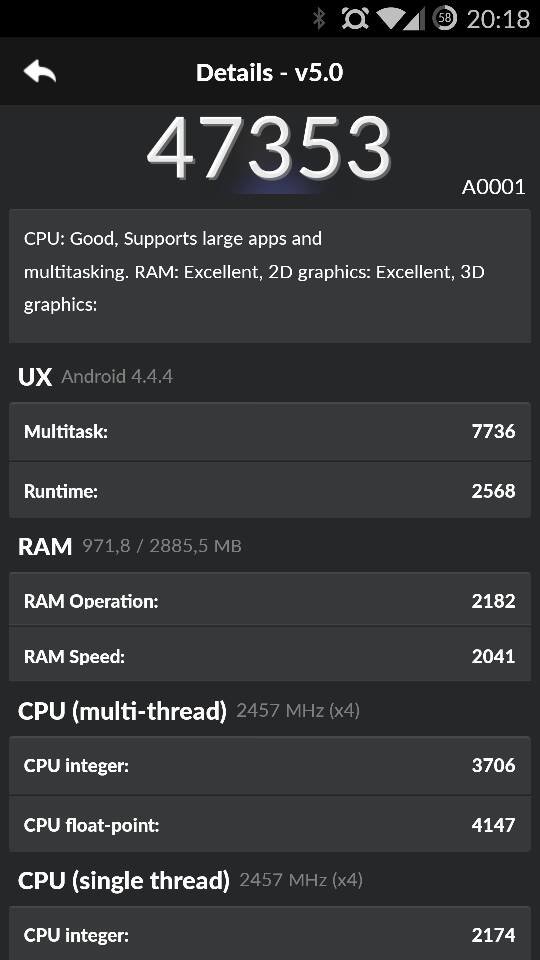Select the Multitask score row
This screenshot has height=960, width=540.
coord(270,432)
